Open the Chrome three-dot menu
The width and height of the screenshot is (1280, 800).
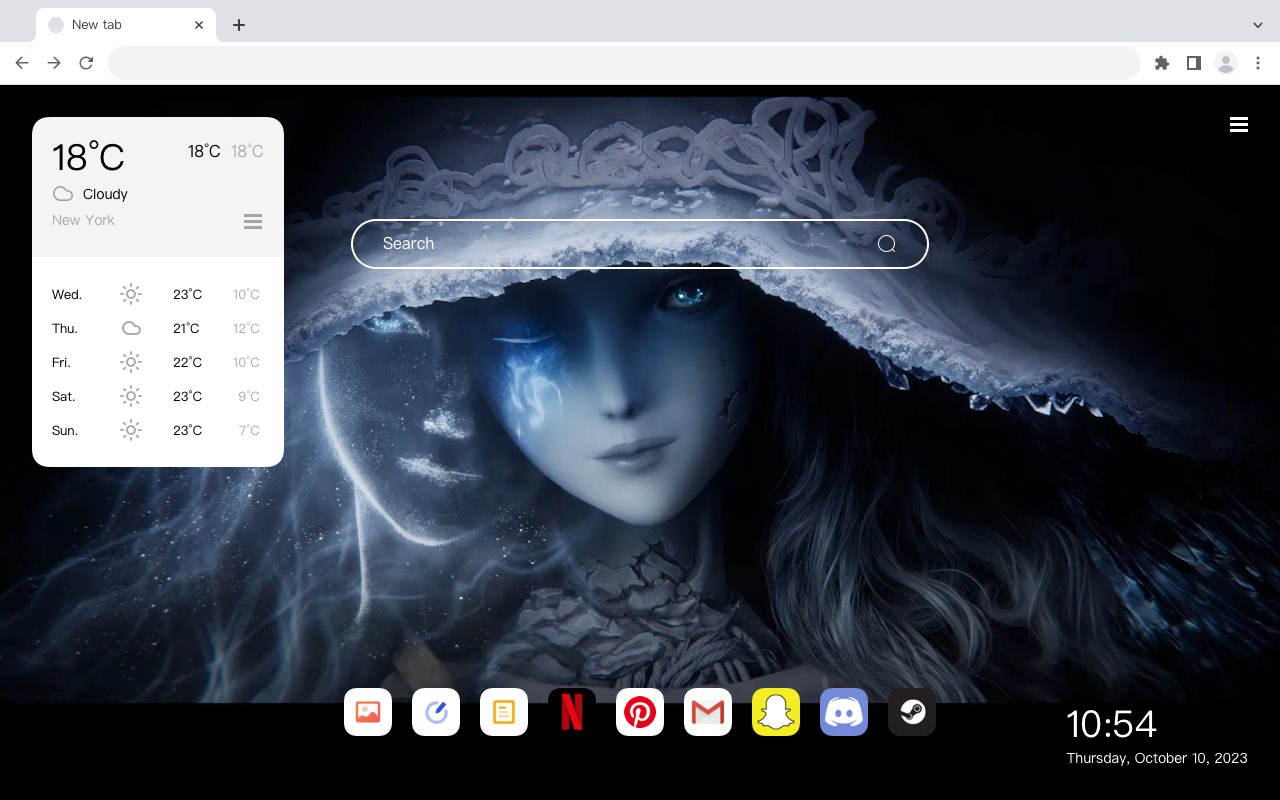pyautogui.click(x=1258, y=63)
